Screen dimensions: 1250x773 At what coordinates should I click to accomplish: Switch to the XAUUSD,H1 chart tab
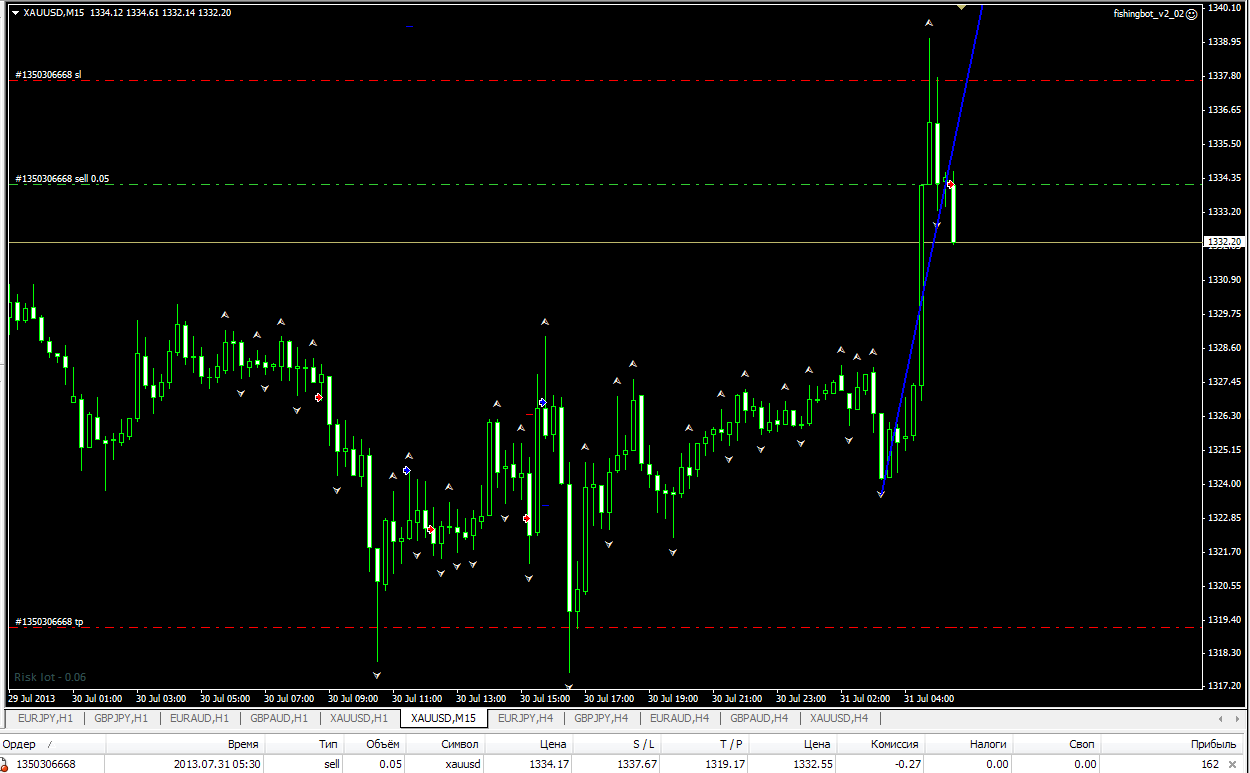tap(359, 718)
